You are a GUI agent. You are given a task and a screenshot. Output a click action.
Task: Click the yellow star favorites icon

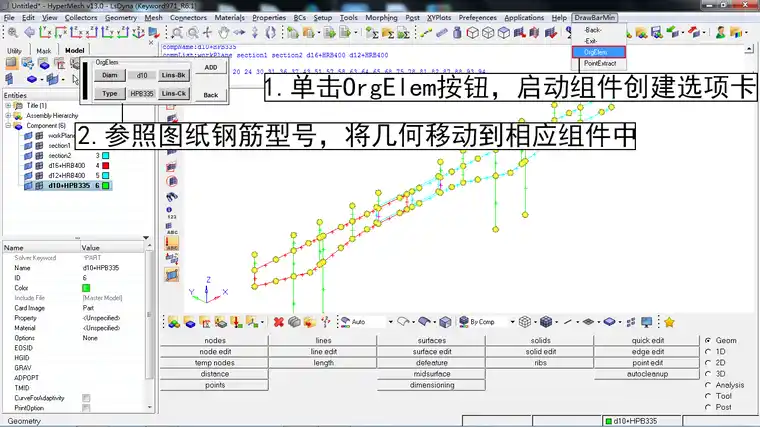[669, 322]
